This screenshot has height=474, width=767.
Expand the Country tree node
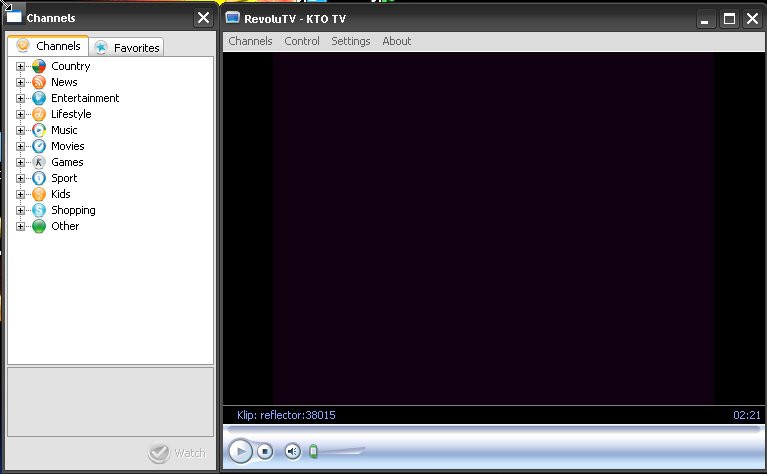click(20, 67)
